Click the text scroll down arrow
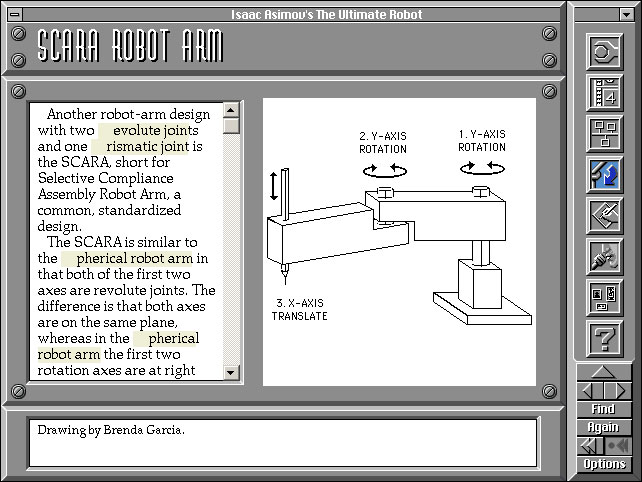 (231, 372)
